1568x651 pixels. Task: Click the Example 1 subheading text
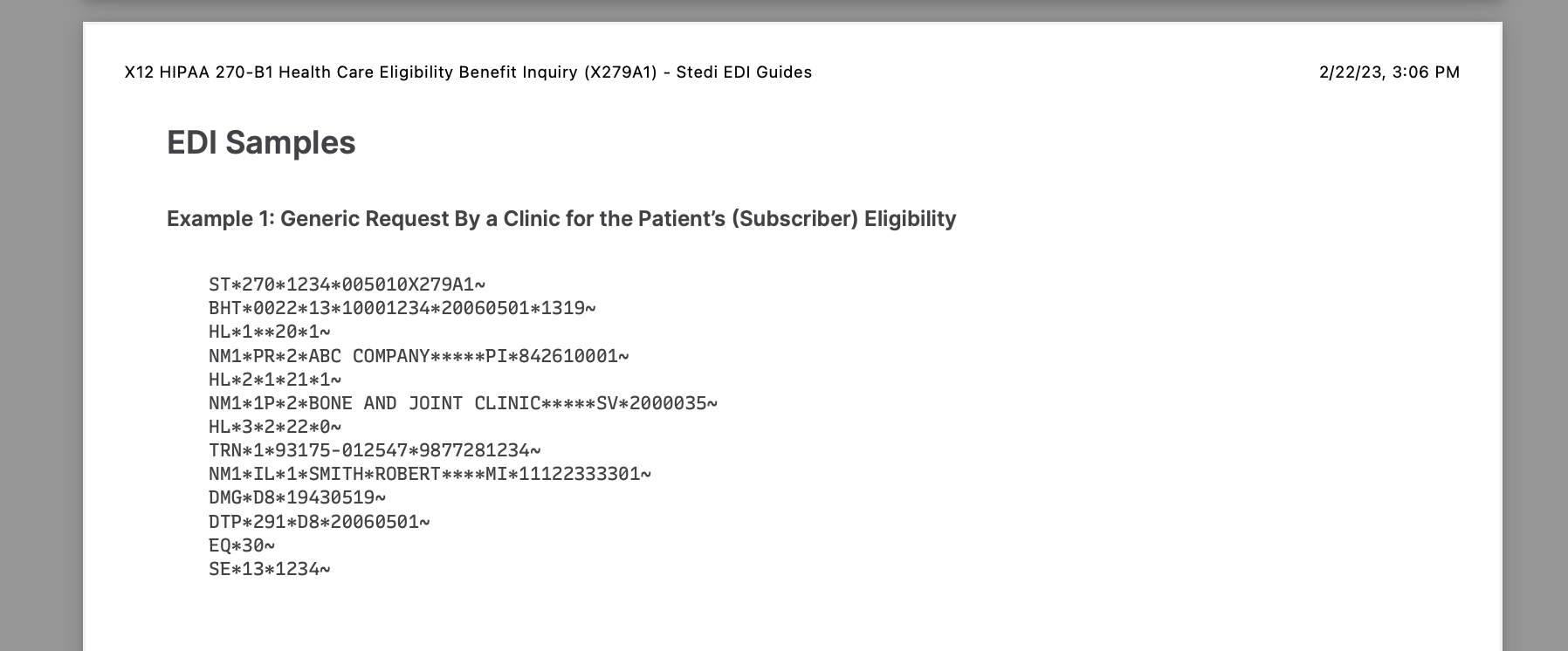point(561,218)
